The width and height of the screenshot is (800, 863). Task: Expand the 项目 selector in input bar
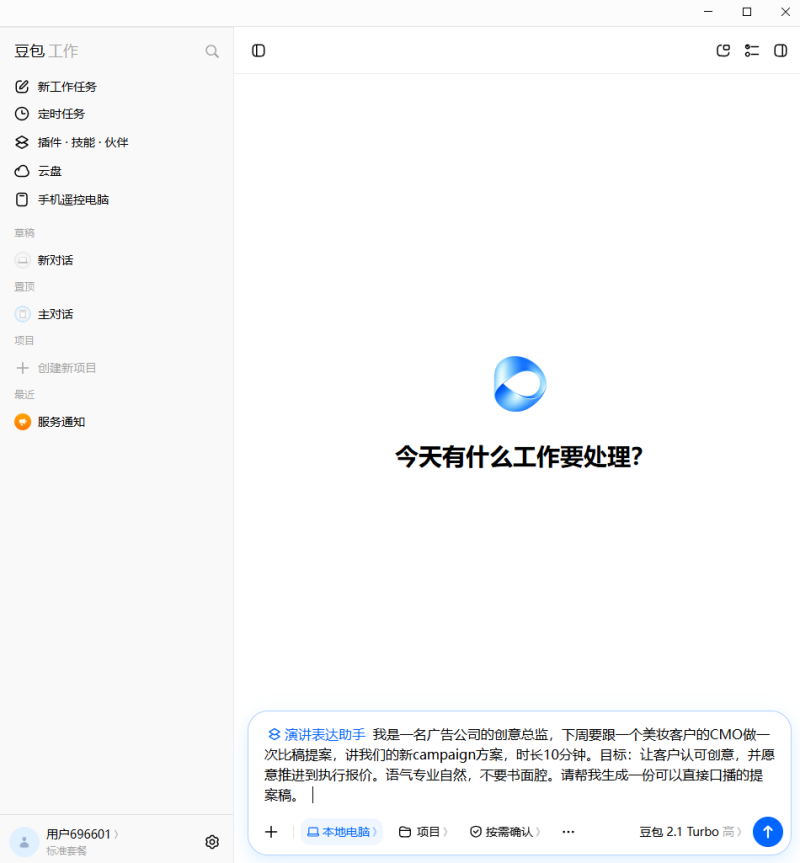coord(423,832)
